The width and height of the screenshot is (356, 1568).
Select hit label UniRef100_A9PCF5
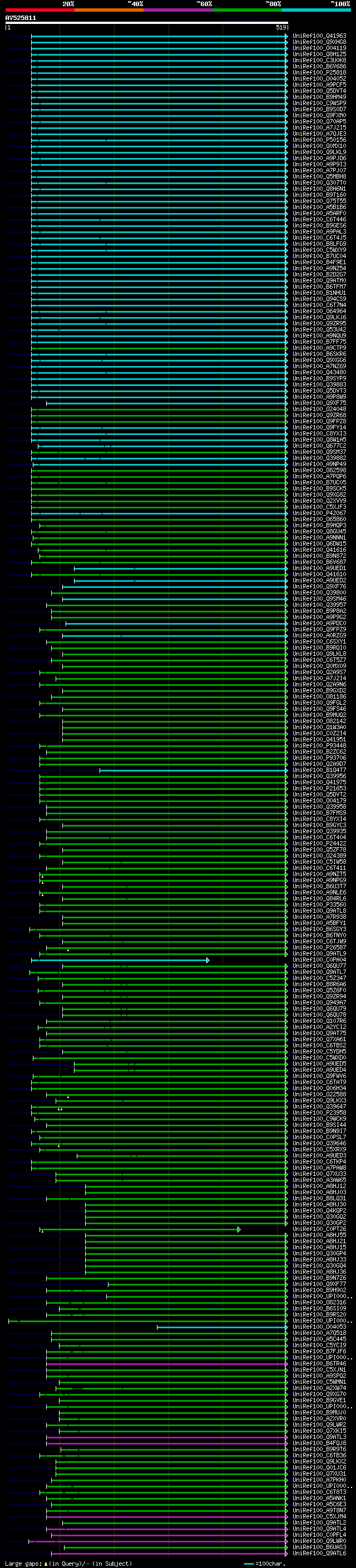[319, 85]
